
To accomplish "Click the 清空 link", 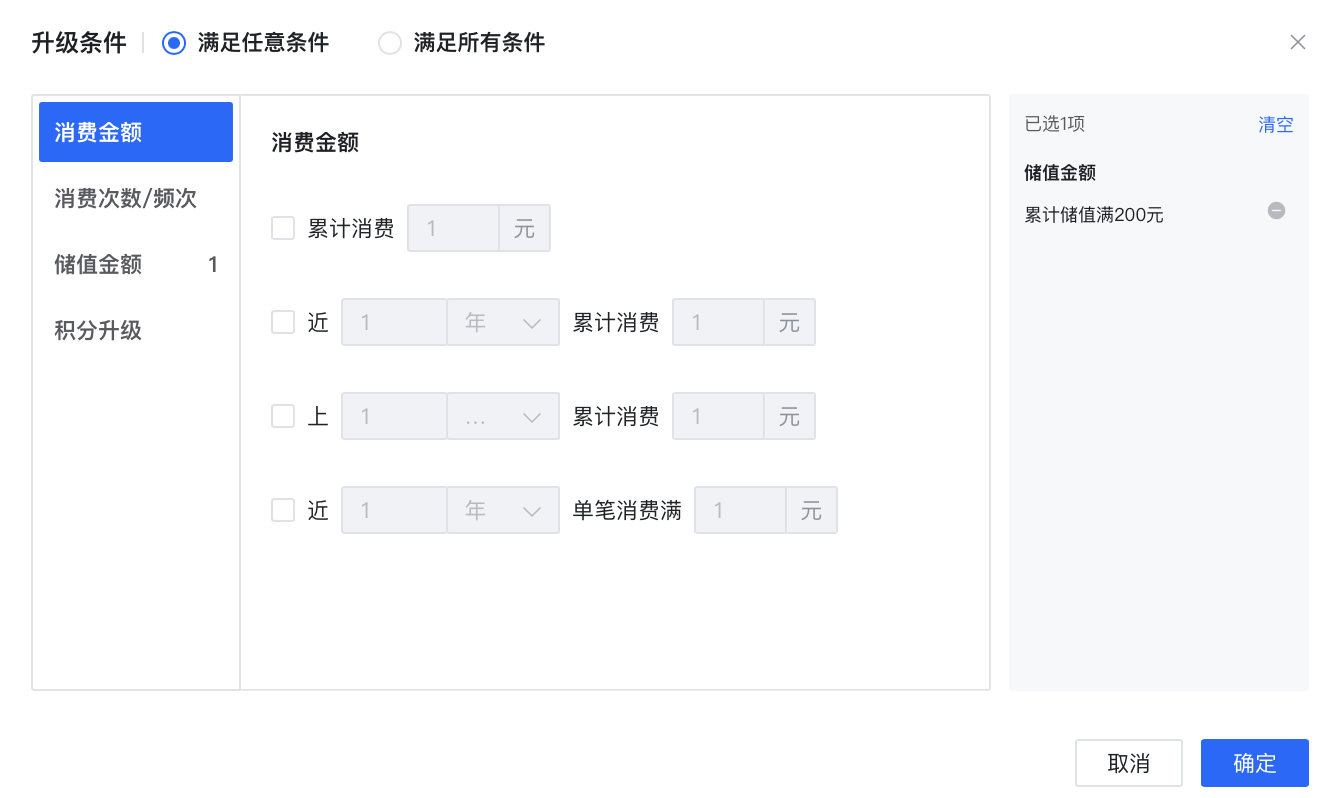I will coord(1276,124).
